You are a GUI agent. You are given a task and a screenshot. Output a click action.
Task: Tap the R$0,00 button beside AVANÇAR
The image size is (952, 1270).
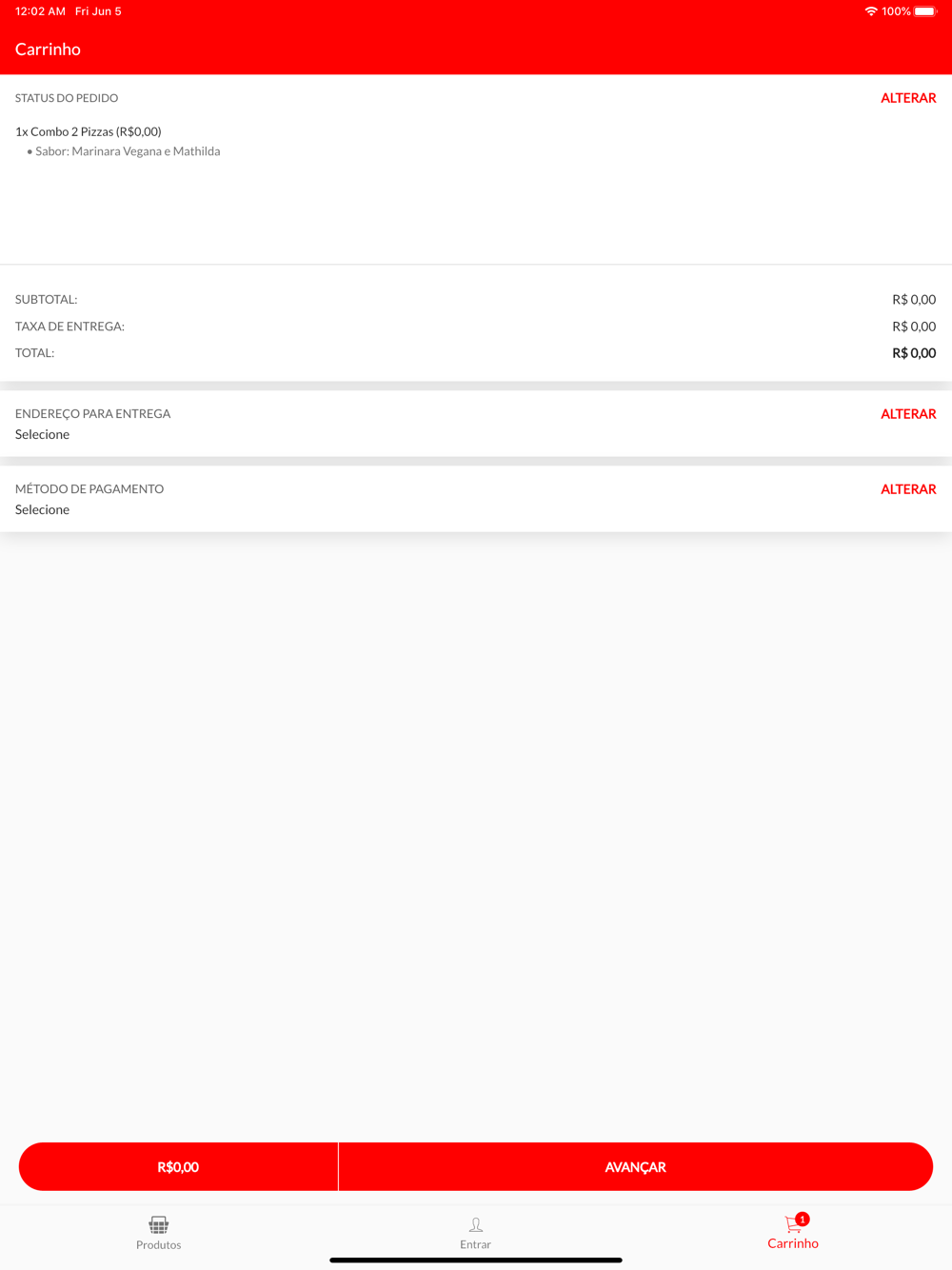178,1167
